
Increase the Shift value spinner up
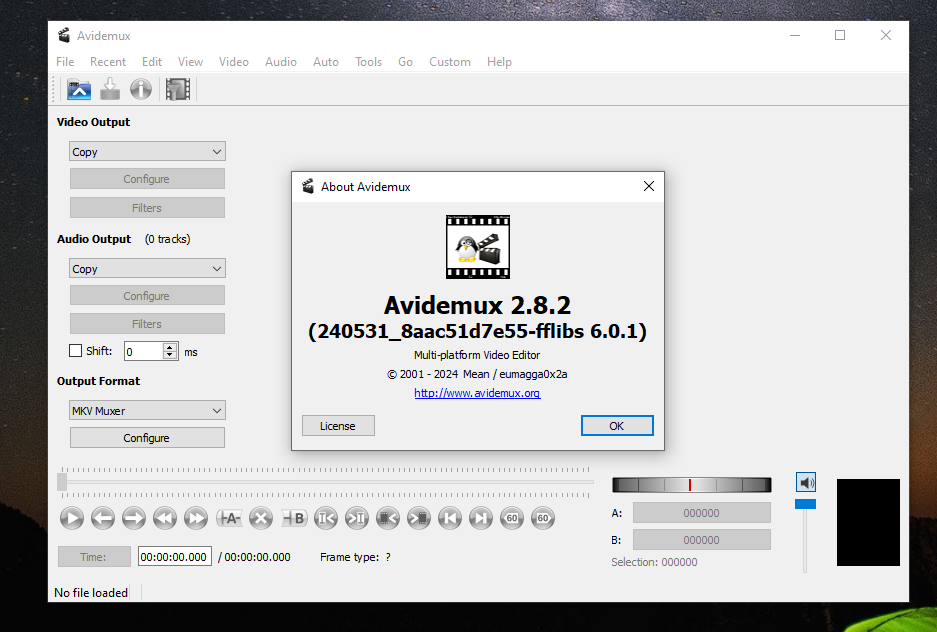pyautogui.click(x=170, y=347)
